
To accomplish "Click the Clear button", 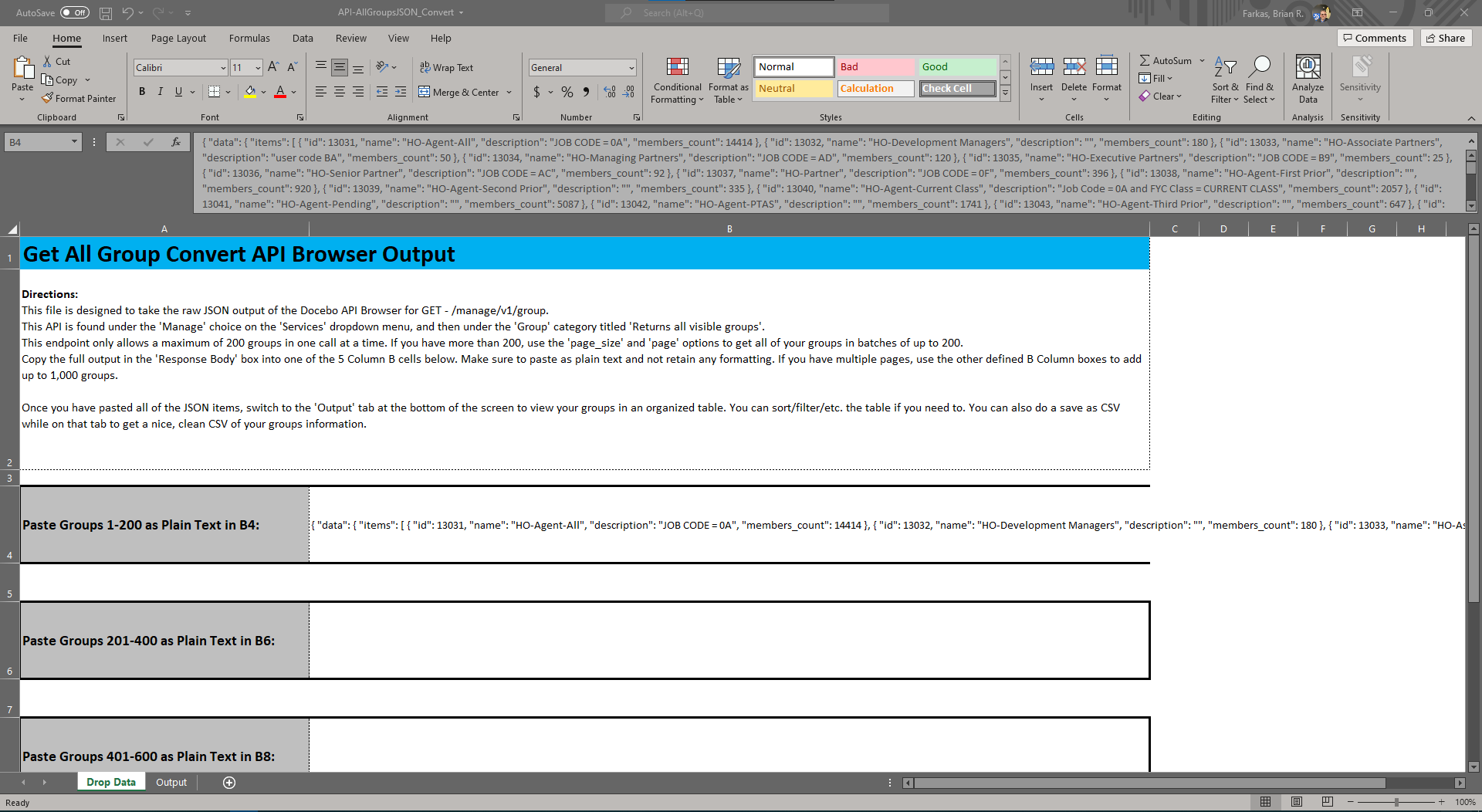I will pos(1159,96).
